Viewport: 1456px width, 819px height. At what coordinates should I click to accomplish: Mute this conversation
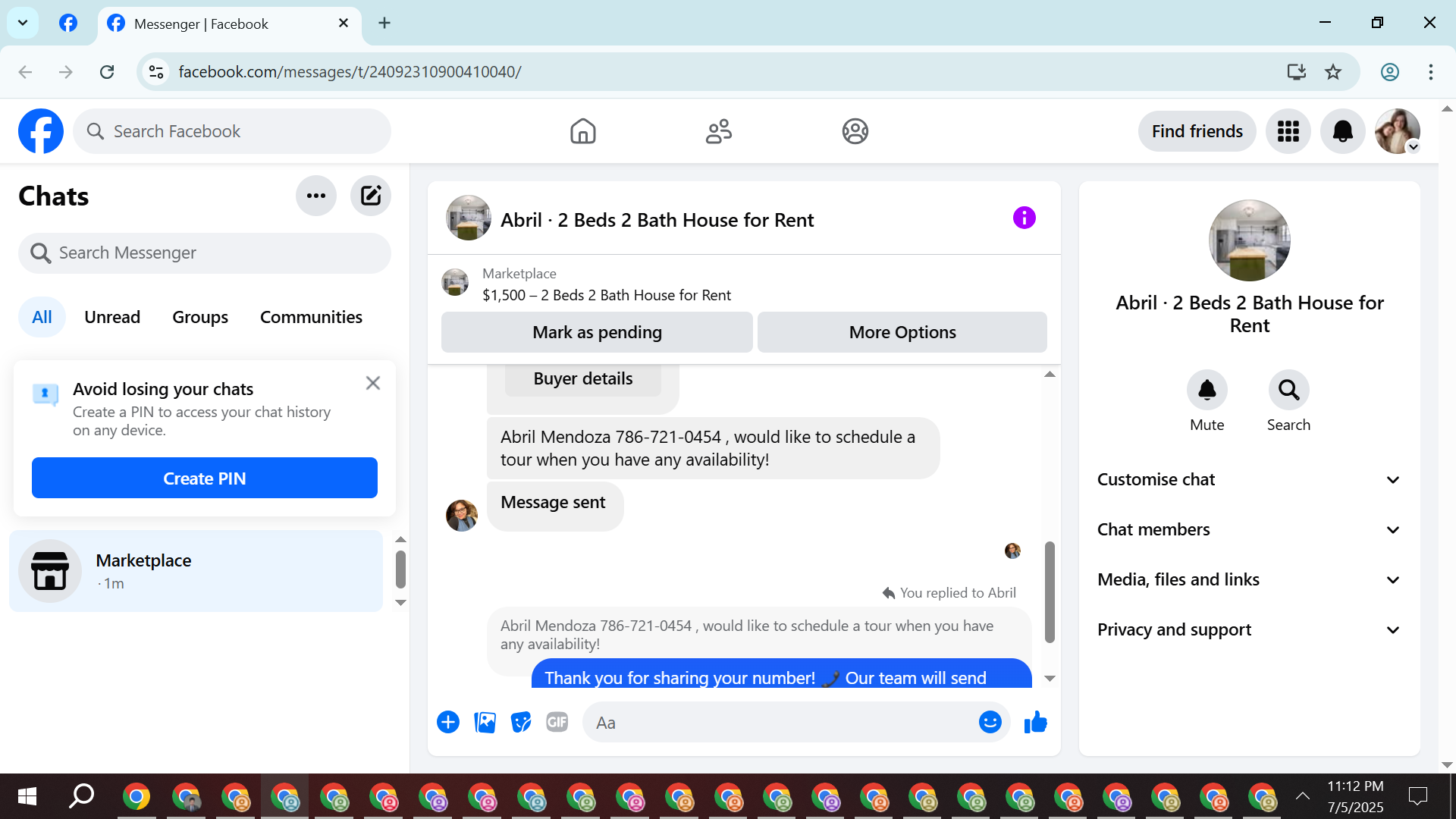click(1207, 390)
